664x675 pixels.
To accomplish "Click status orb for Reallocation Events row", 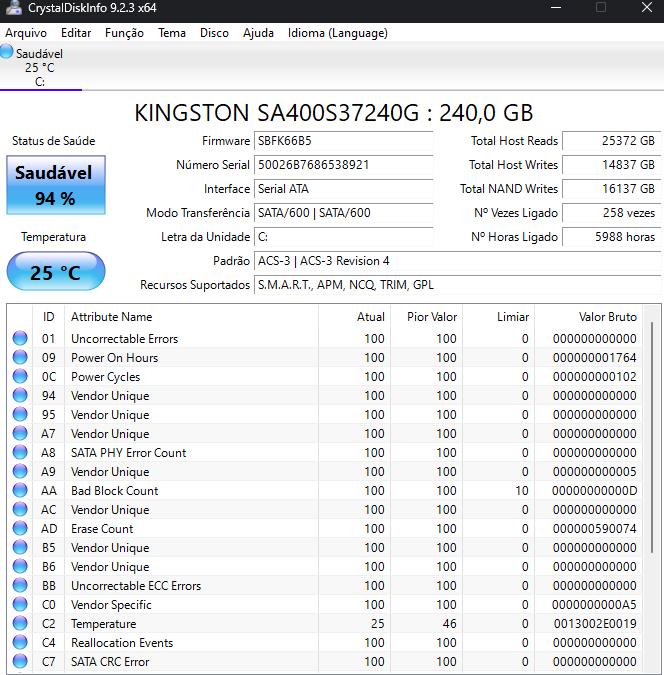I will pyautogui.click(x=20, y=642).
